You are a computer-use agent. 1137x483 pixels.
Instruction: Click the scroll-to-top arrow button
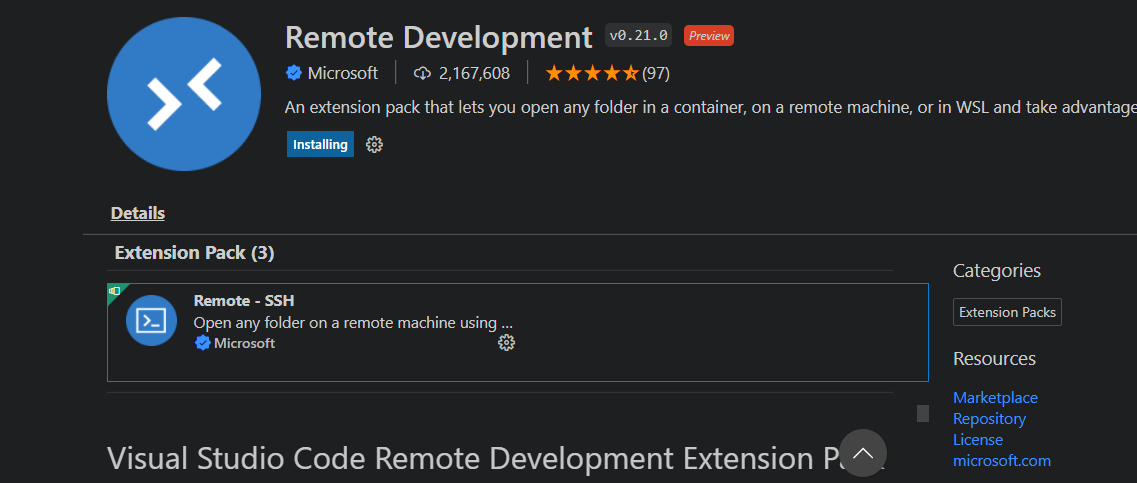tap(863, 453)
